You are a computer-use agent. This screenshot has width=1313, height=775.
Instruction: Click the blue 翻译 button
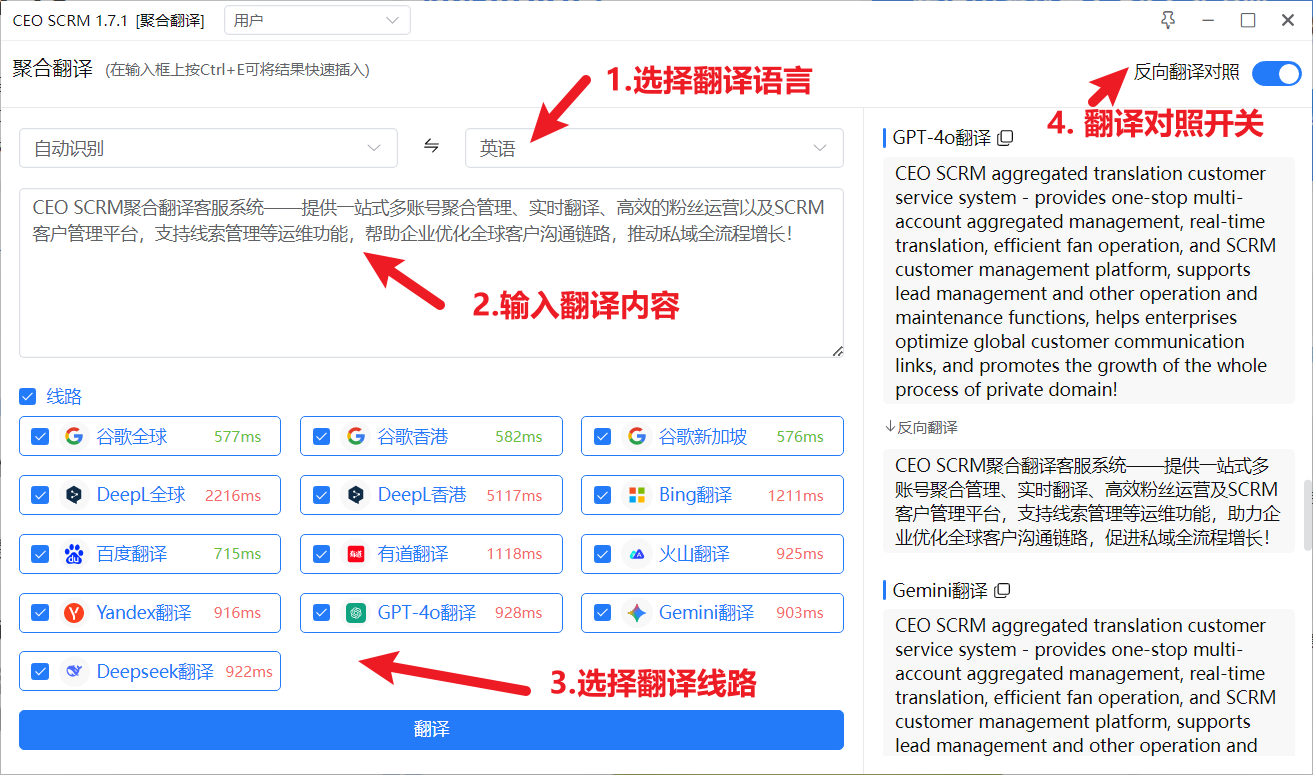[x=431, y=729]
